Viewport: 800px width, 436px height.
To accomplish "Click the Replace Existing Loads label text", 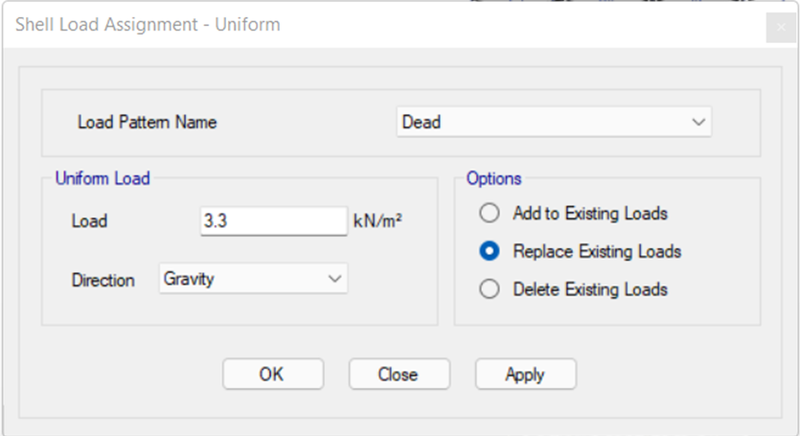I will (x=597, y=251).
